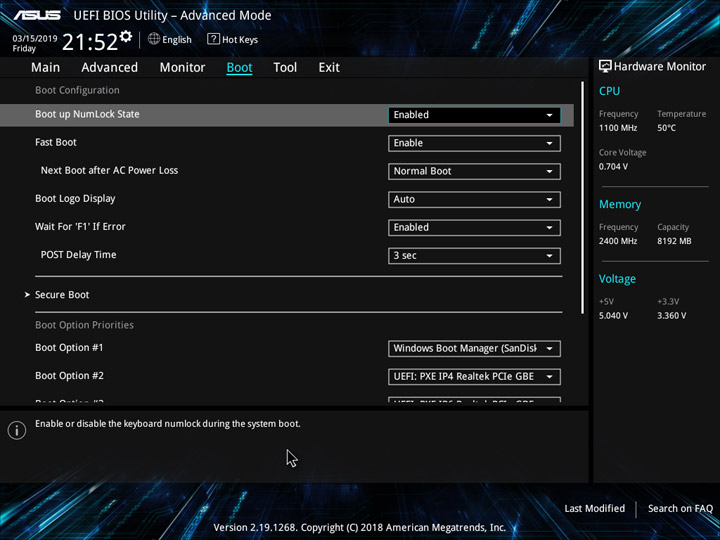Click the Next Boot after AC Power Loss label

[109, 170]
